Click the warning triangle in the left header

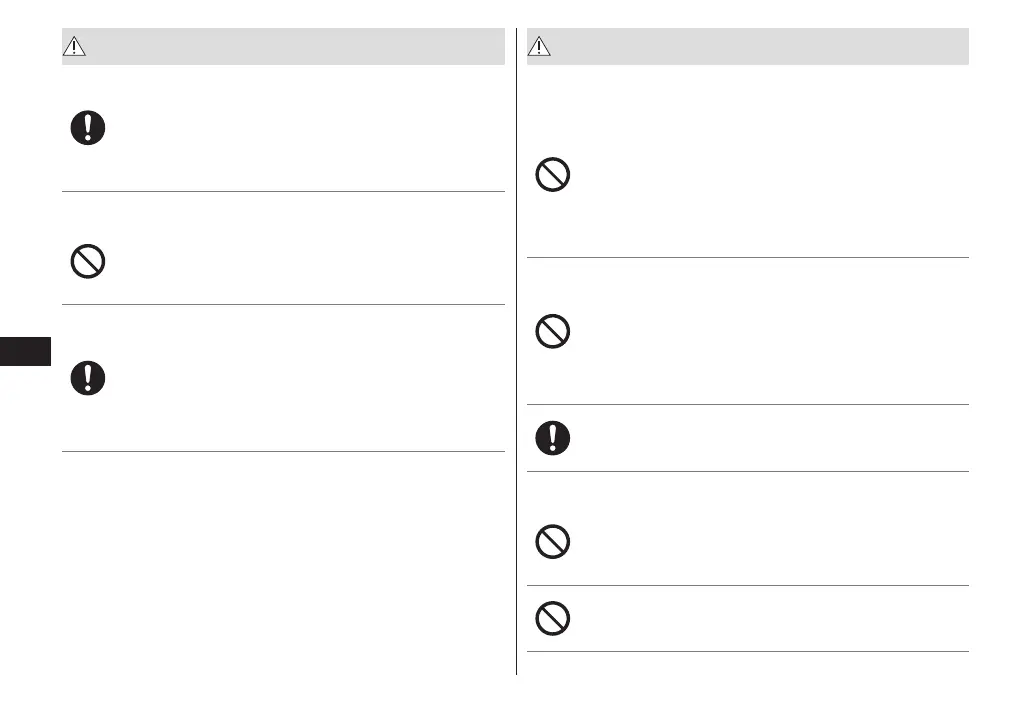pyautogui.click(x=76, y=46)
